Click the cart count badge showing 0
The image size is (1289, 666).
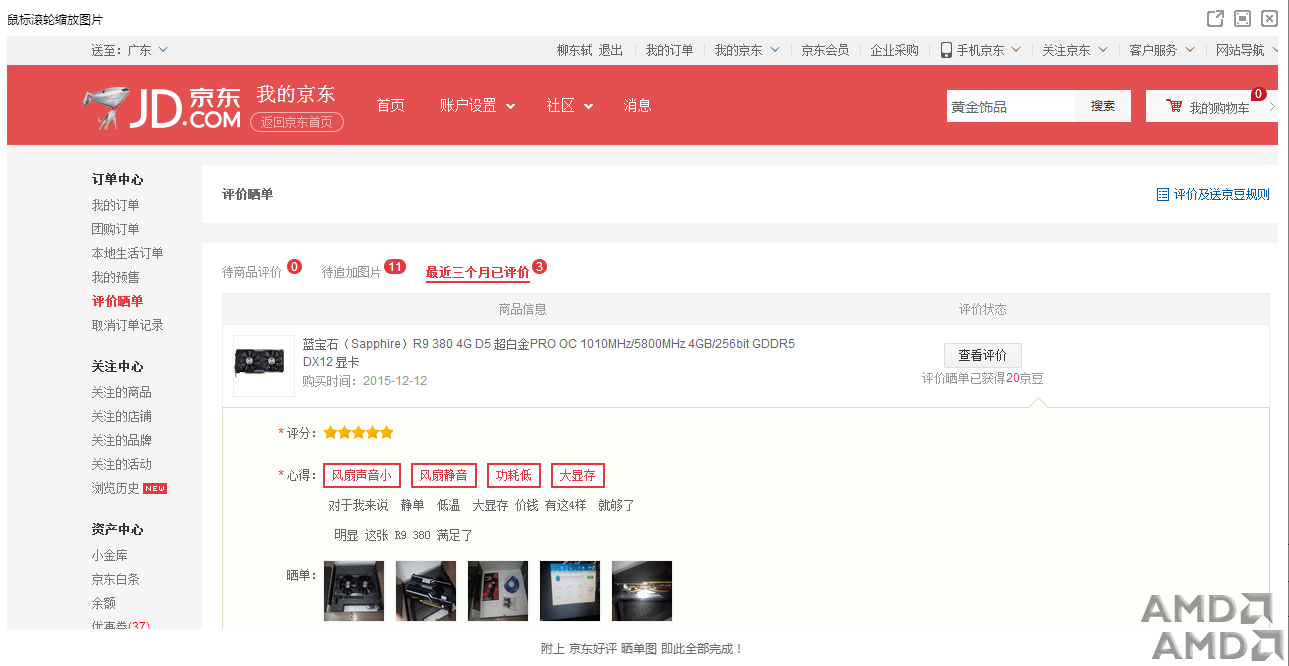tap(1258, 94)
